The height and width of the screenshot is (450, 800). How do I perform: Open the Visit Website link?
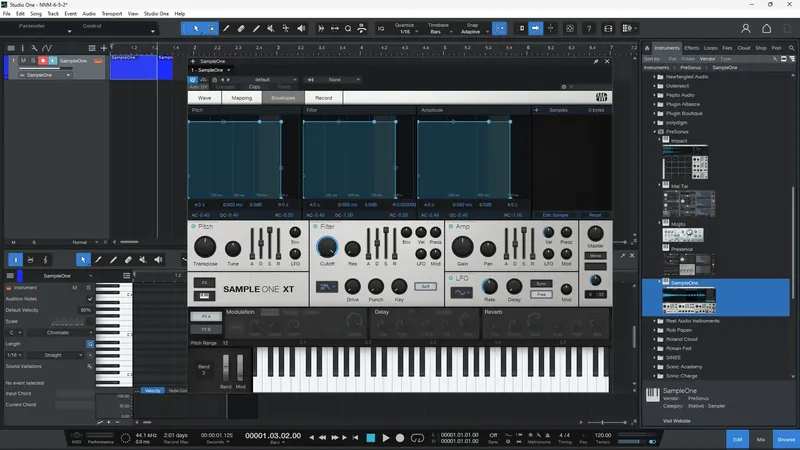click(677, 421)
